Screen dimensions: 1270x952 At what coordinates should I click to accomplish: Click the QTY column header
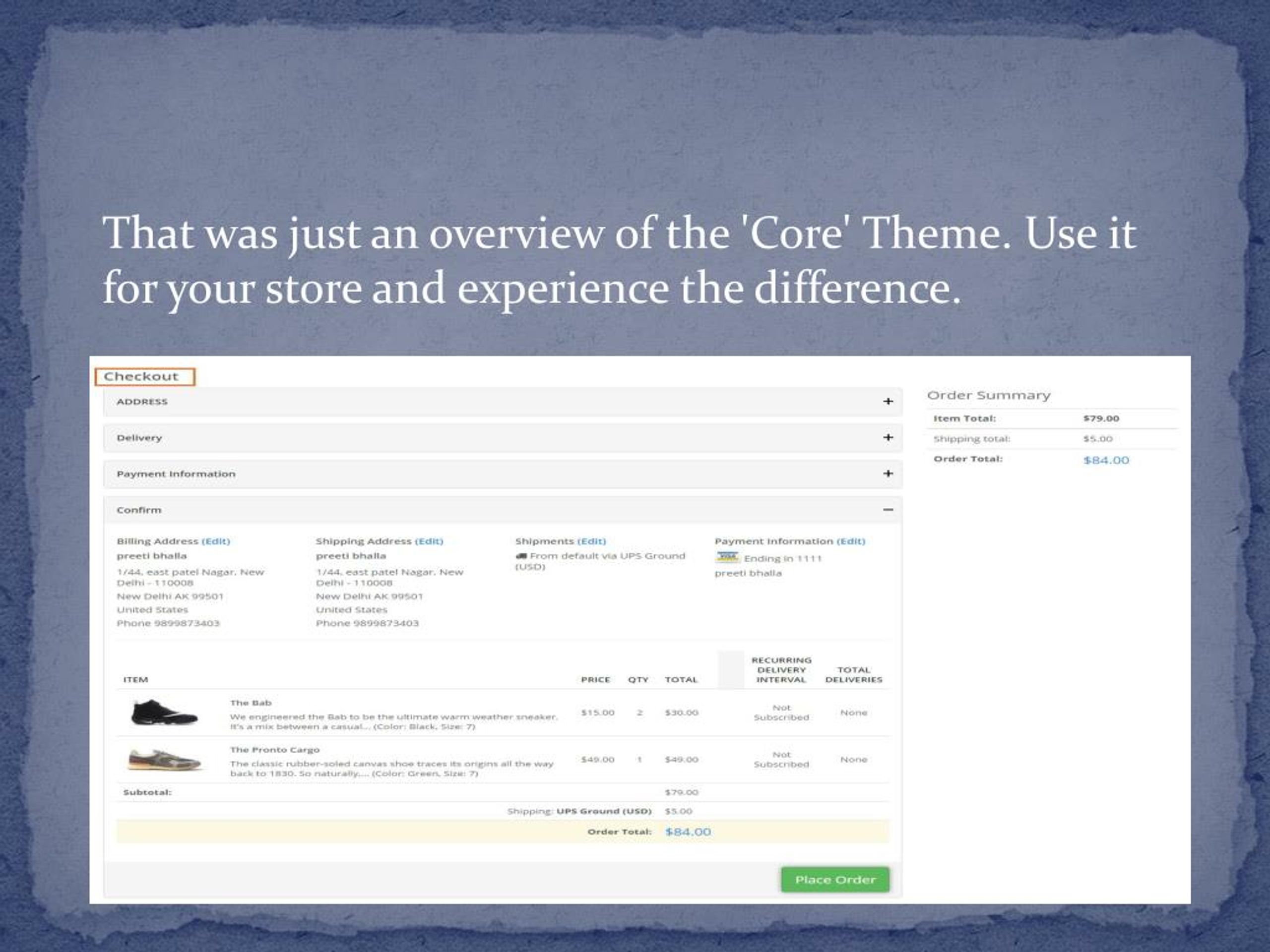click(638, 679)
